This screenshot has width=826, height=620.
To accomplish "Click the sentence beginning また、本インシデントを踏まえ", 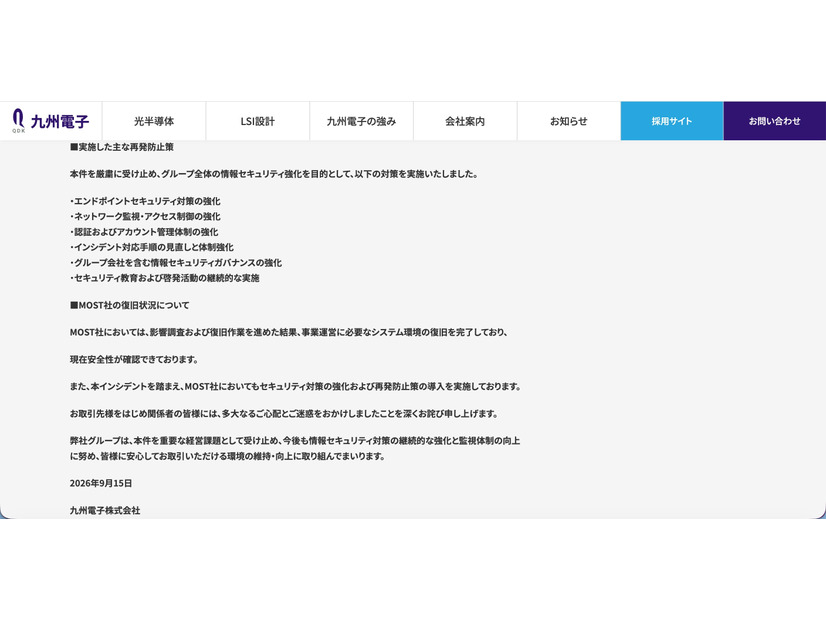I will tap(296, 387).
